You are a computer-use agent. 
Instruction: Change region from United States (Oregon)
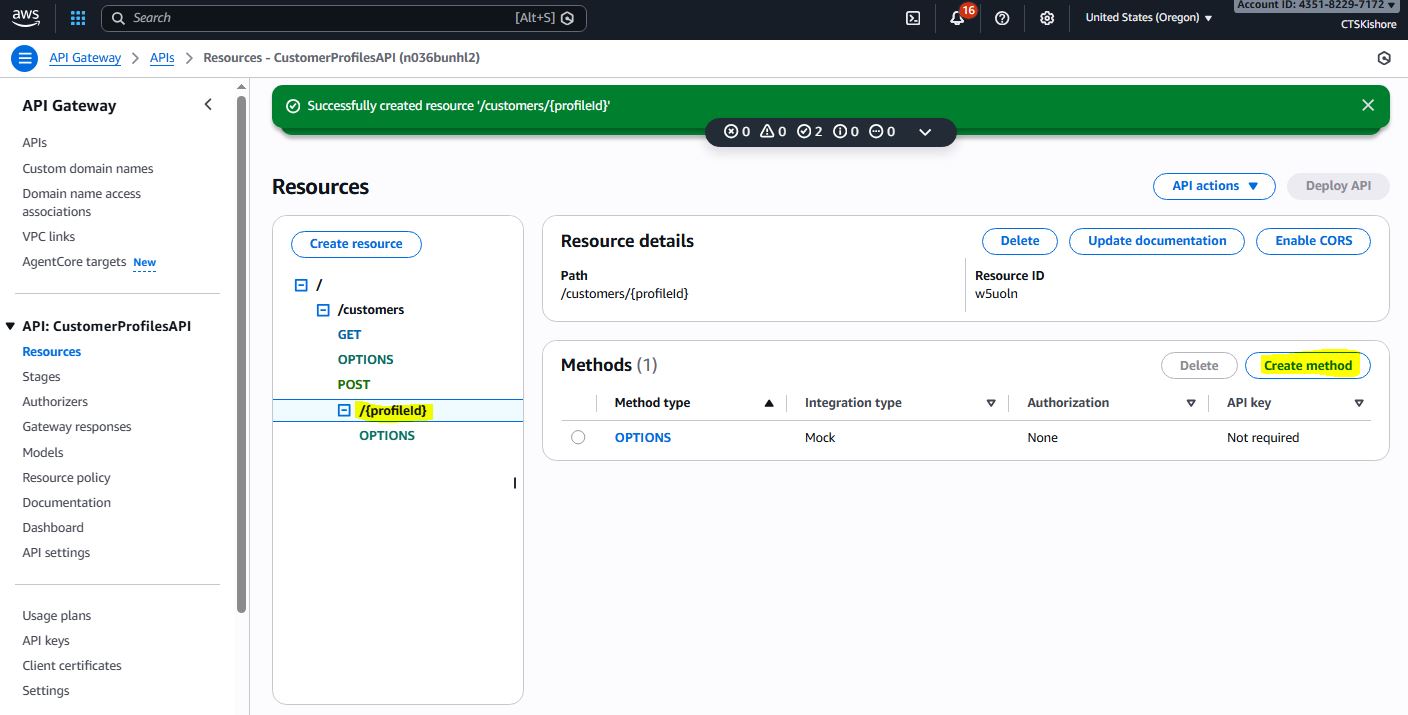click(1148, 18)
